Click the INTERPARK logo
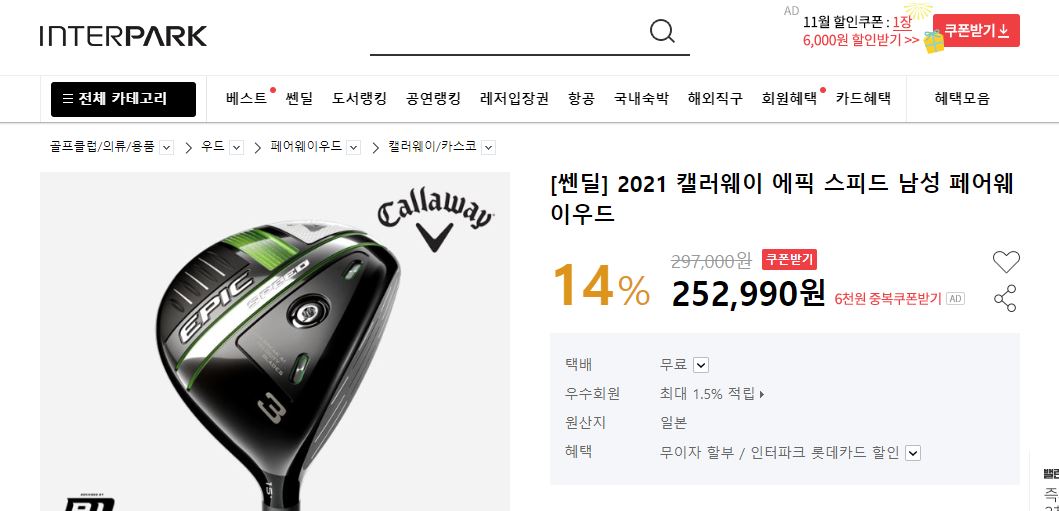Image resolution: width=1059 pixels, height=511 pixels. point(123,36)
